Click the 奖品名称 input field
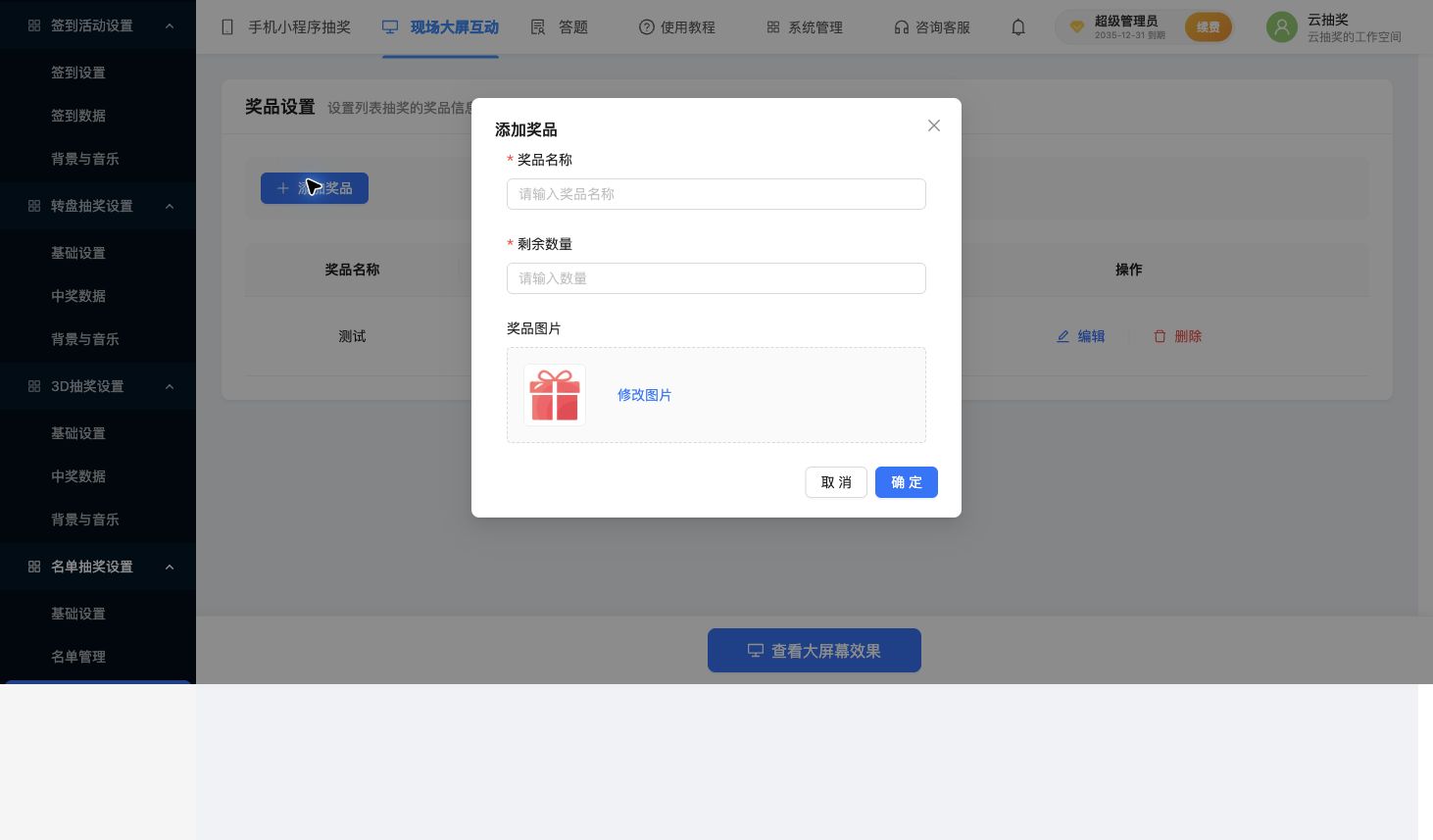The height and width of the screenshot is (840, 1433). (716, 194)
